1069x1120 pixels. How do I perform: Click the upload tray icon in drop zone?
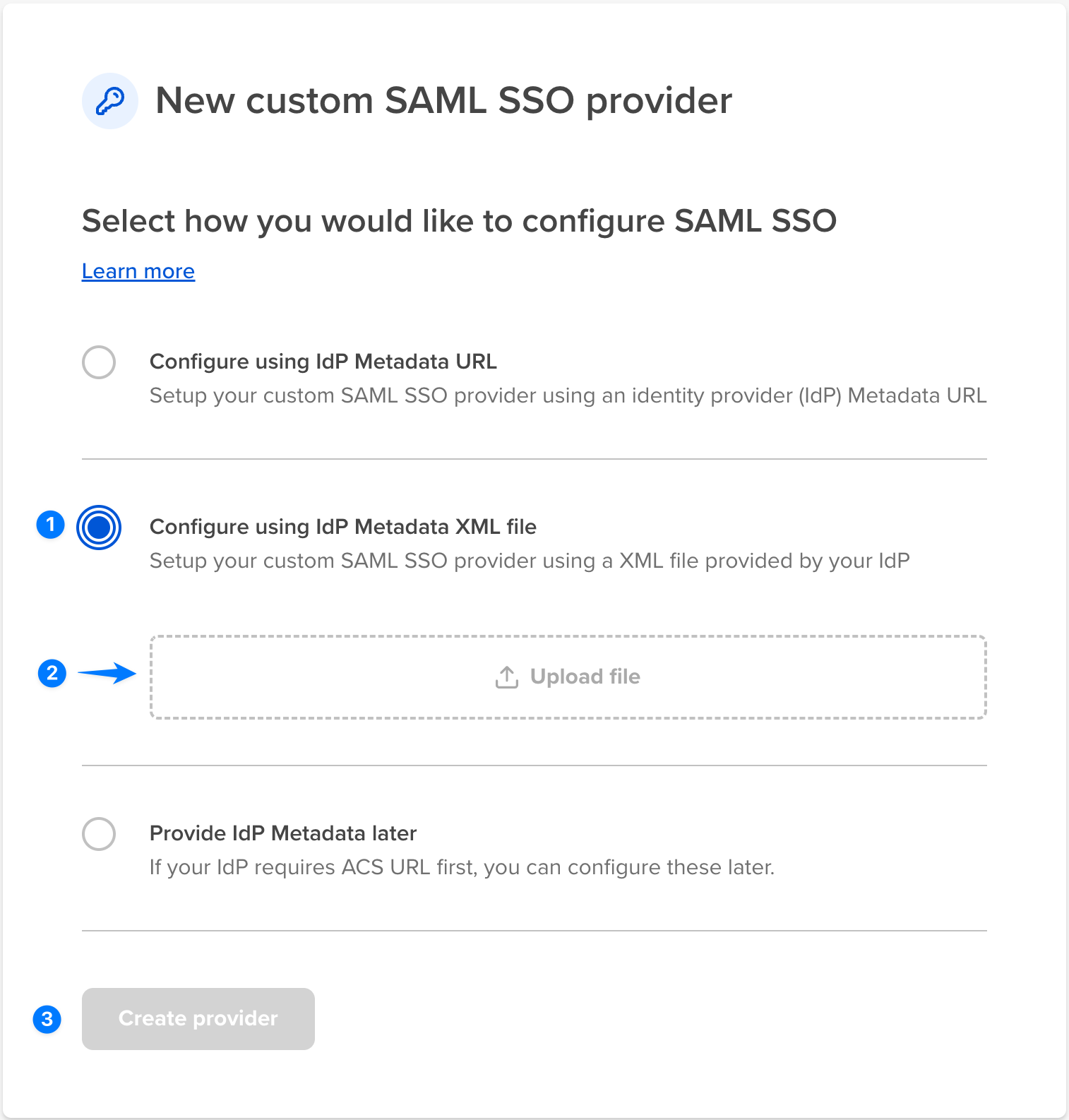507,677
